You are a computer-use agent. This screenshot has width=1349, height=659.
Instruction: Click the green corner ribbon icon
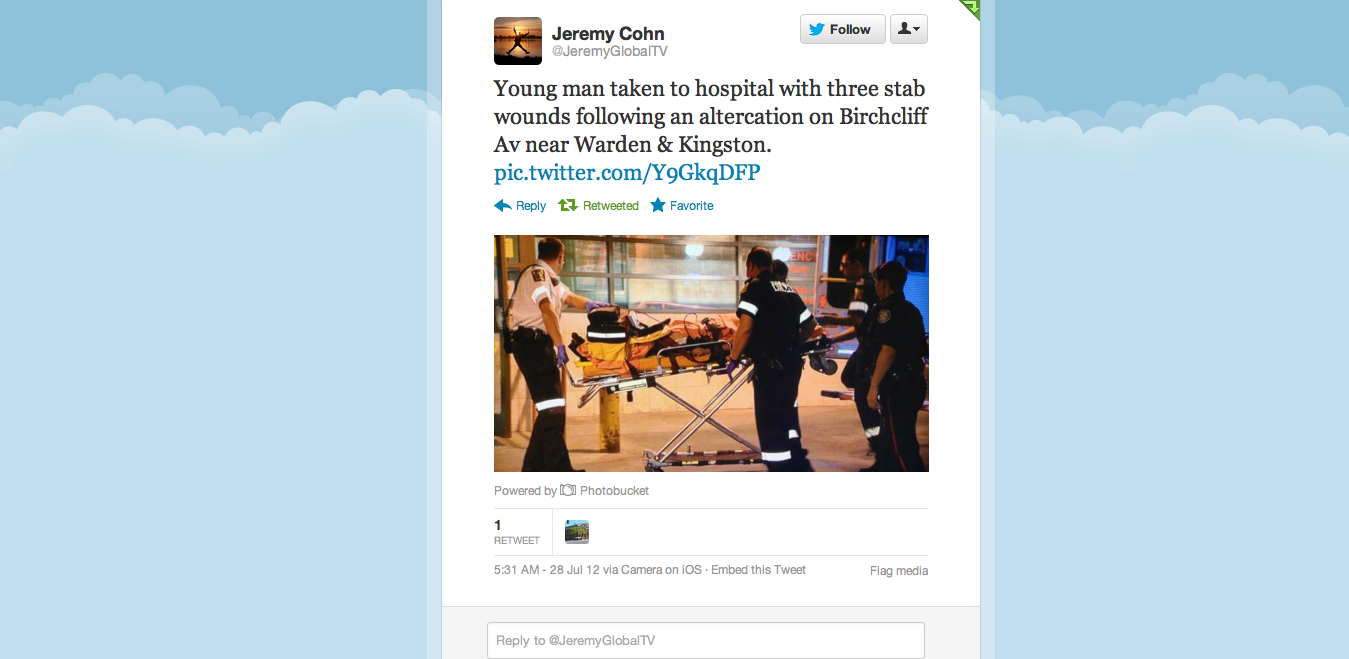[971, 9]
